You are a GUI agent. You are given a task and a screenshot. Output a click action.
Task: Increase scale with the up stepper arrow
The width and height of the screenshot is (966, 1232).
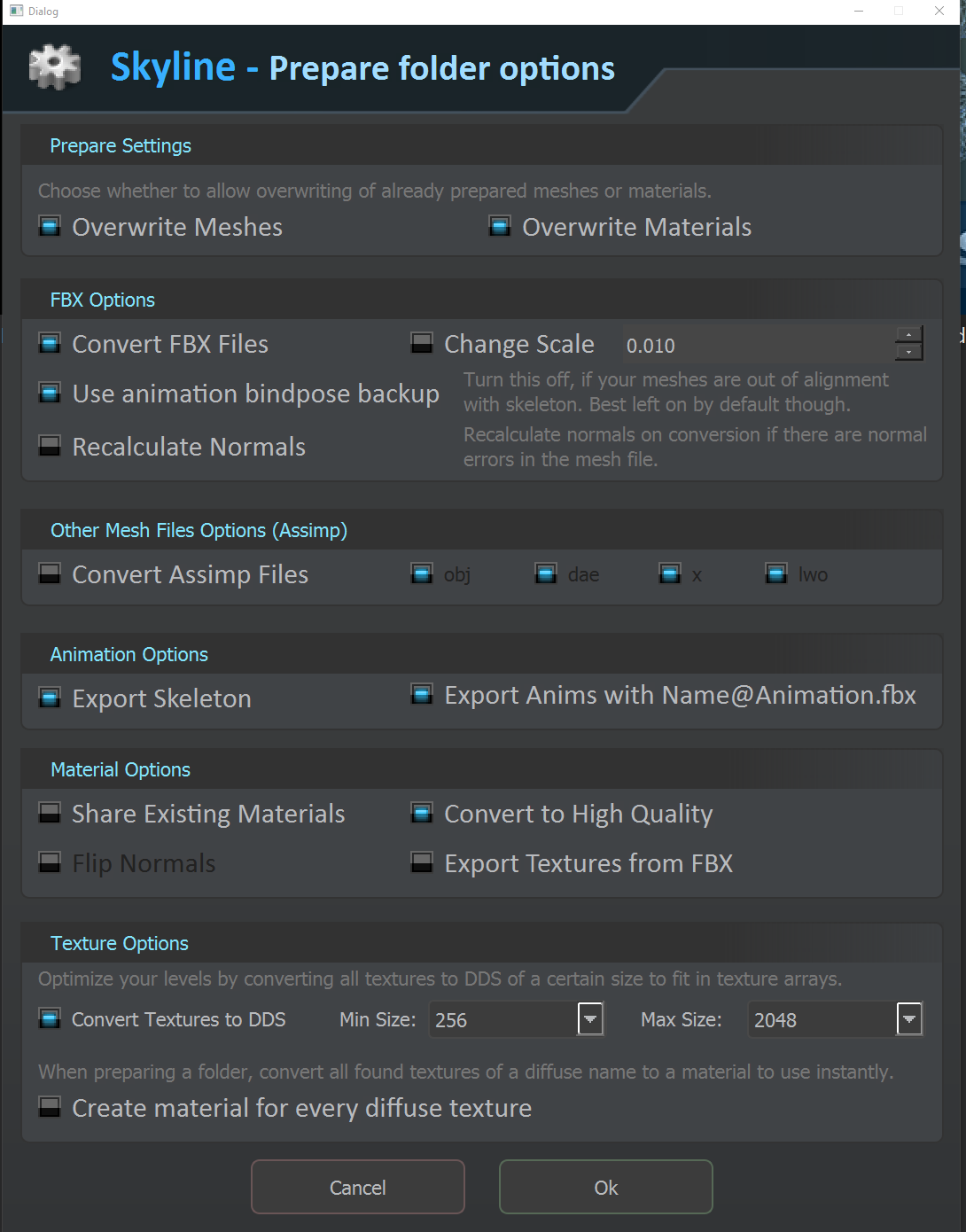tap(908, 335)
